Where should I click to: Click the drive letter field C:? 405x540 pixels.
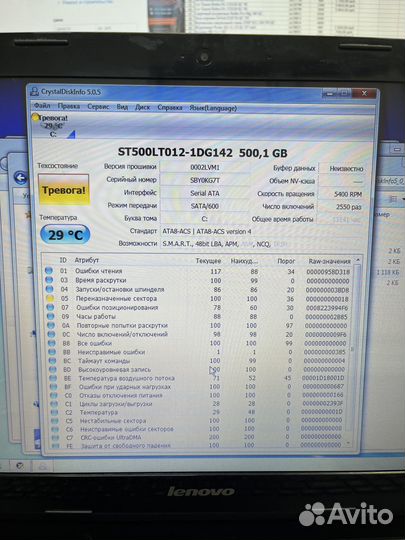tap(205, 219)
